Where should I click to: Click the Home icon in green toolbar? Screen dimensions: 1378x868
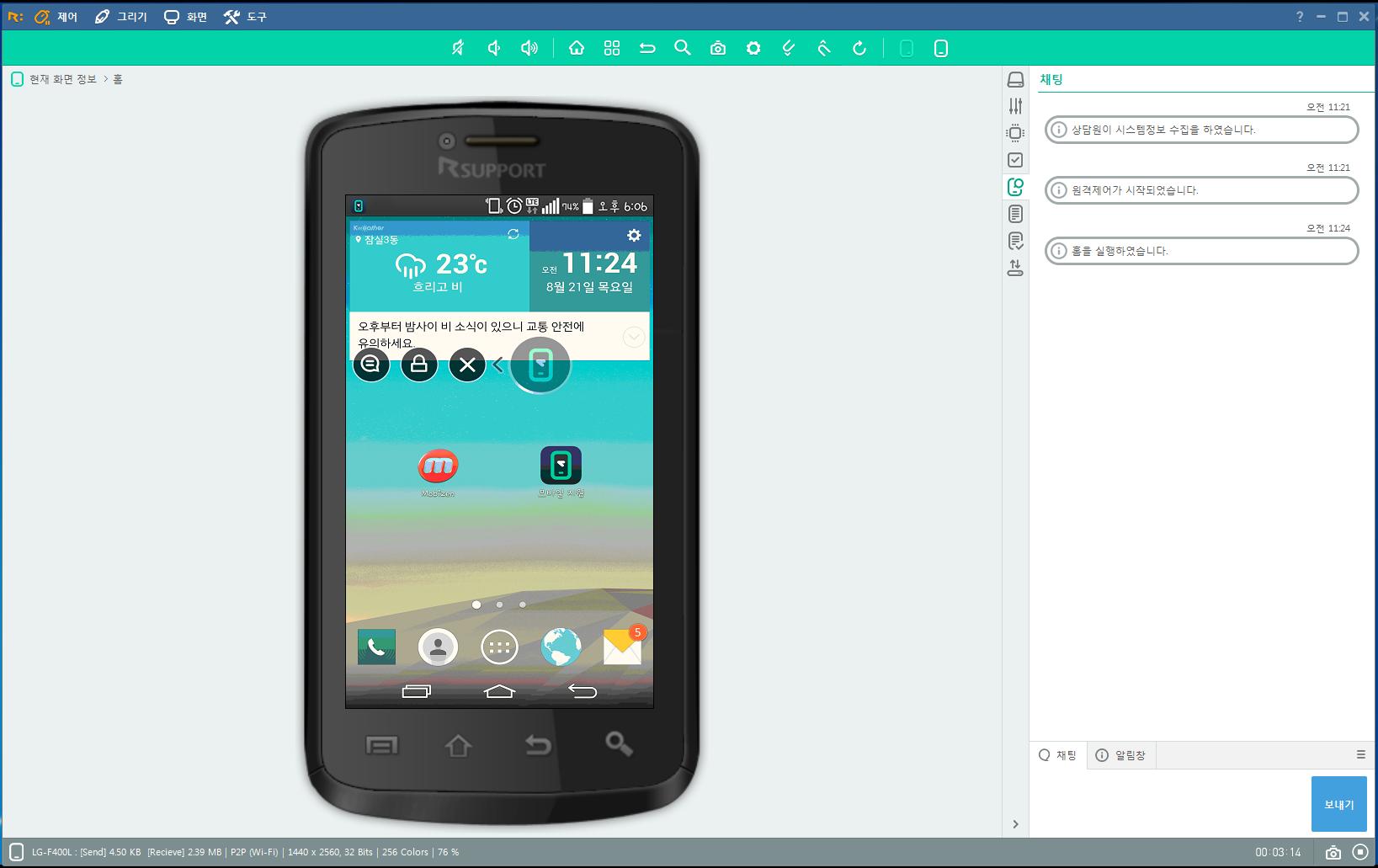(x=577, y=48)
